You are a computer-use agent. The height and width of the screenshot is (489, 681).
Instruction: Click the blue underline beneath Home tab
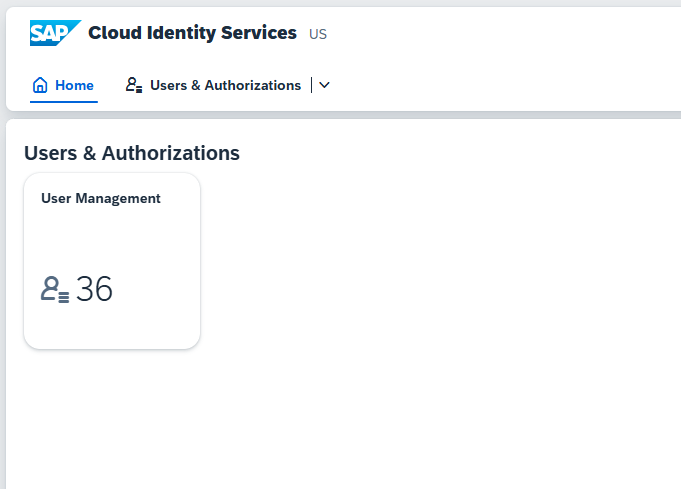[x=63, y=102]
